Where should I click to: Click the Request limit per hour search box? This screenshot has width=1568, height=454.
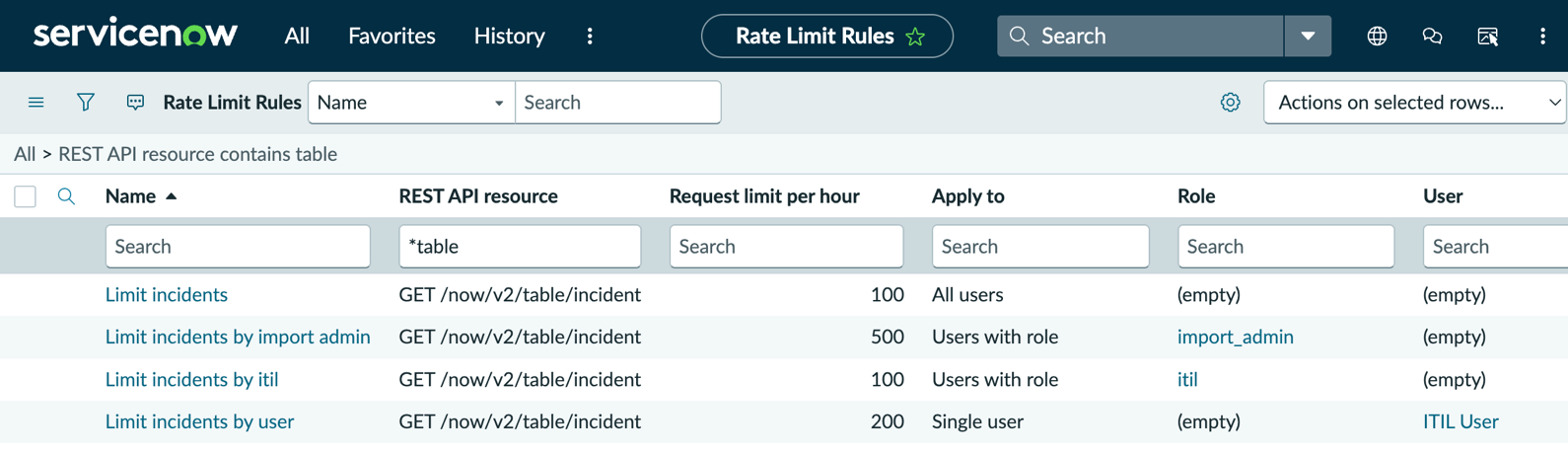786,247
